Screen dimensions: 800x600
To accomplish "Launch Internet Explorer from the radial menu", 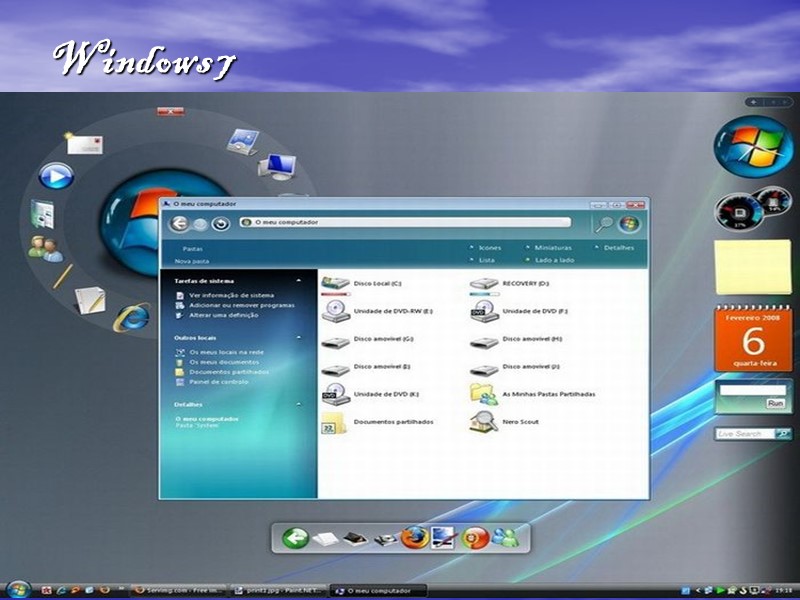I will coord(133,317).
